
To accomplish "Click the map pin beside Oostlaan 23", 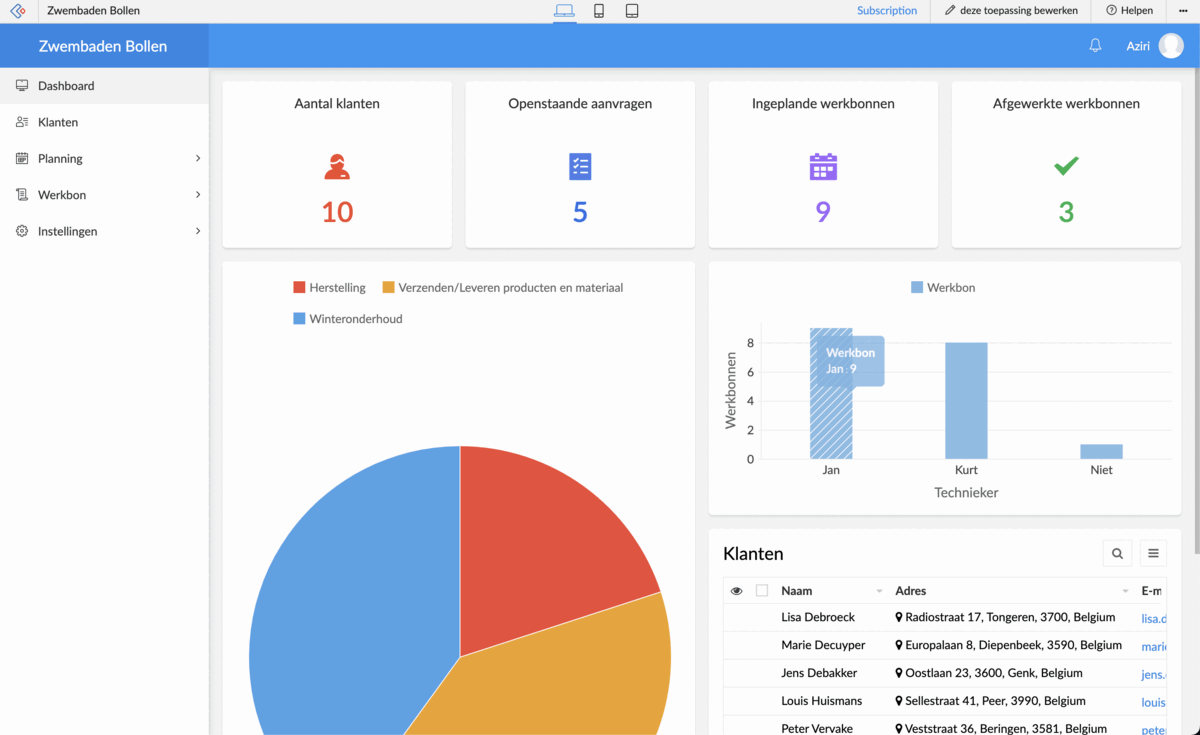I will [899, 674].
